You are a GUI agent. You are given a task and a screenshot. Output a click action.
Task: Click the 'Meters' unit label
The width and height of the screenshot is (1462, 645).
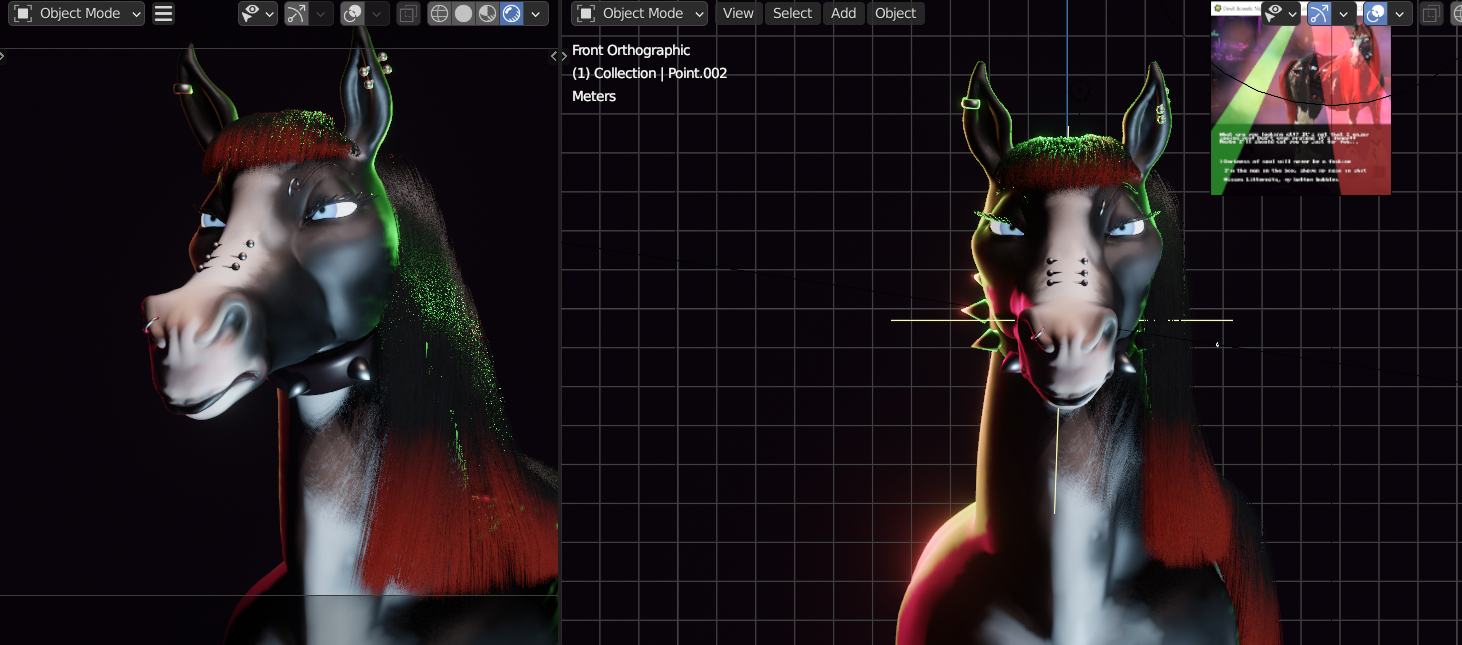click(594, 96)
